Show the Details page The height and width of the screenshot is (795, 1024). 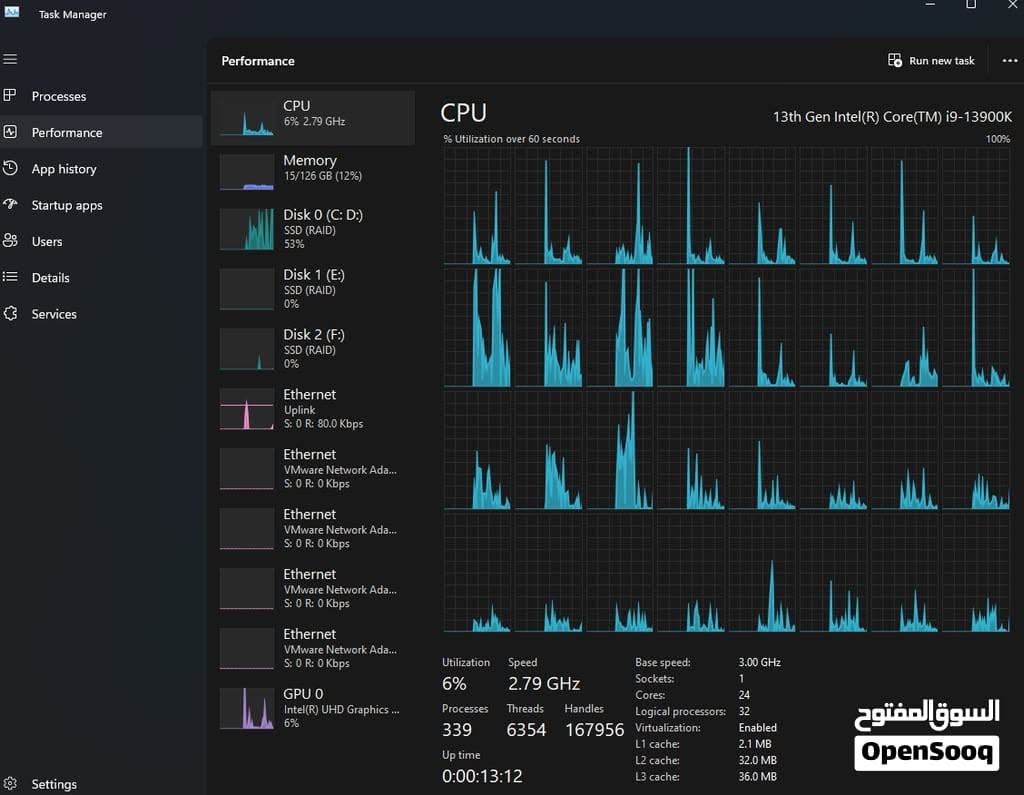click(x=101, y=278)
